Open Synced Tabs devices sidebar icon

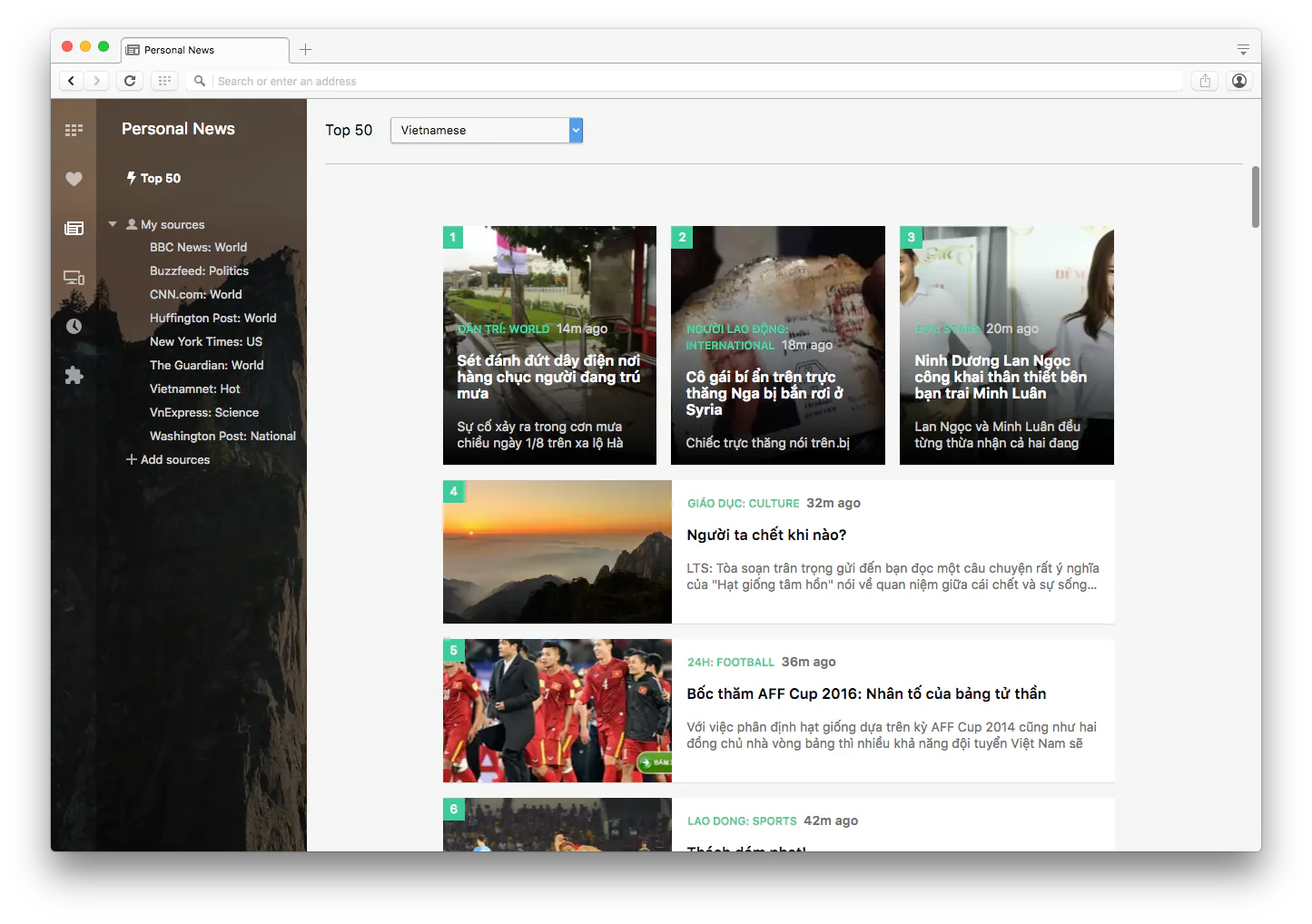[74, 278]
